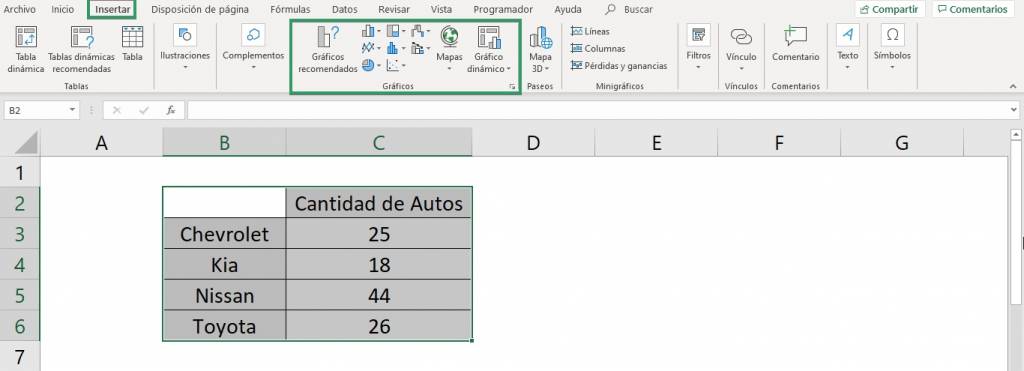Open the Filtros menu
The image size is (1024, 371).
tap(698, 47)
